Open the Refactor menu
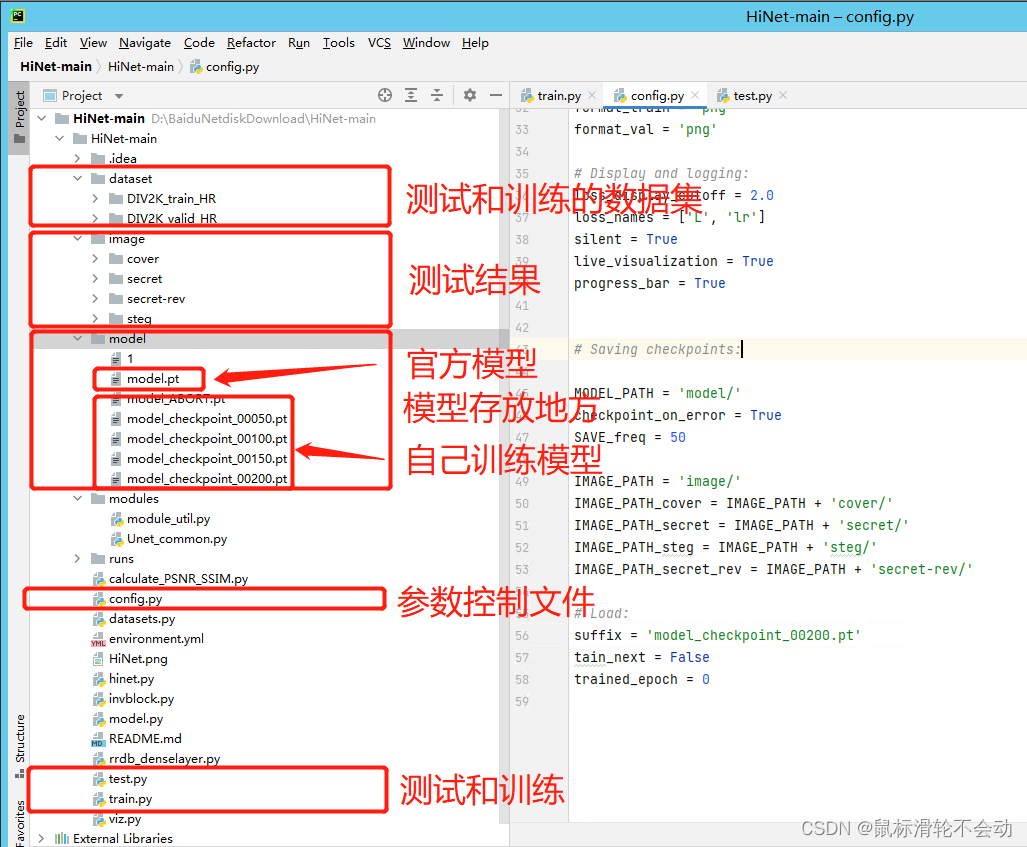Screen dimensions: 1027x847 pyautogui.click(x=252, y=43)
